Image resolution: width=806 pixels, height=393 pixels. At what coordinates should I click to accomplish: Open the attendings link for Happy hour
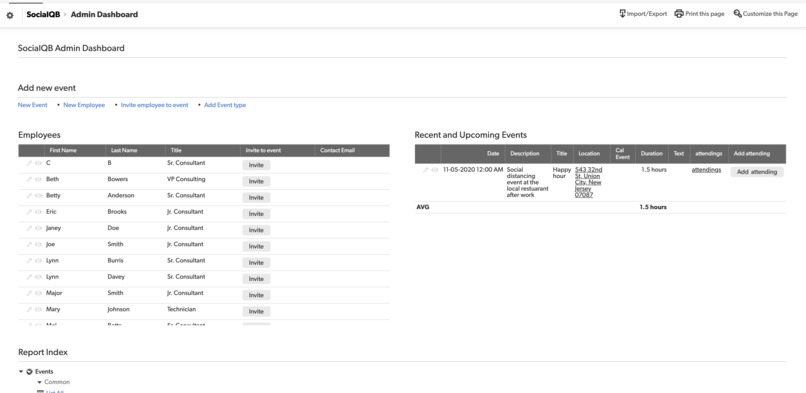[x=706, y=170]
